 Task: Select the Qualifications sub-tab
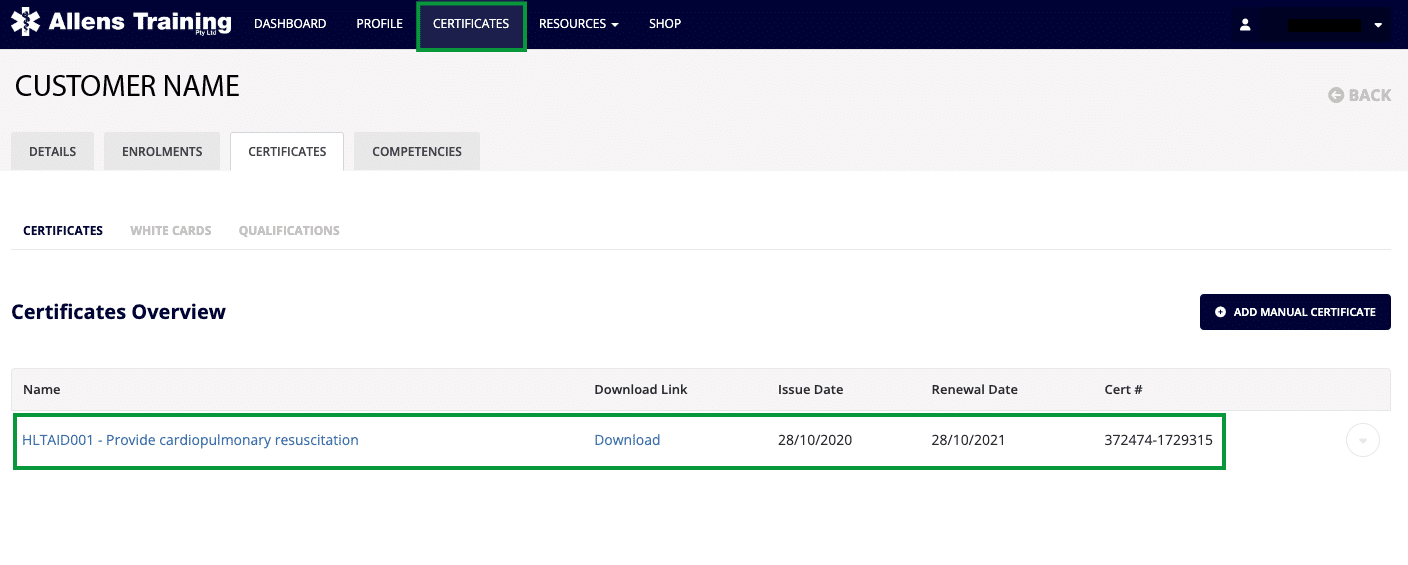pyautogui.click(x=289, y=231)
